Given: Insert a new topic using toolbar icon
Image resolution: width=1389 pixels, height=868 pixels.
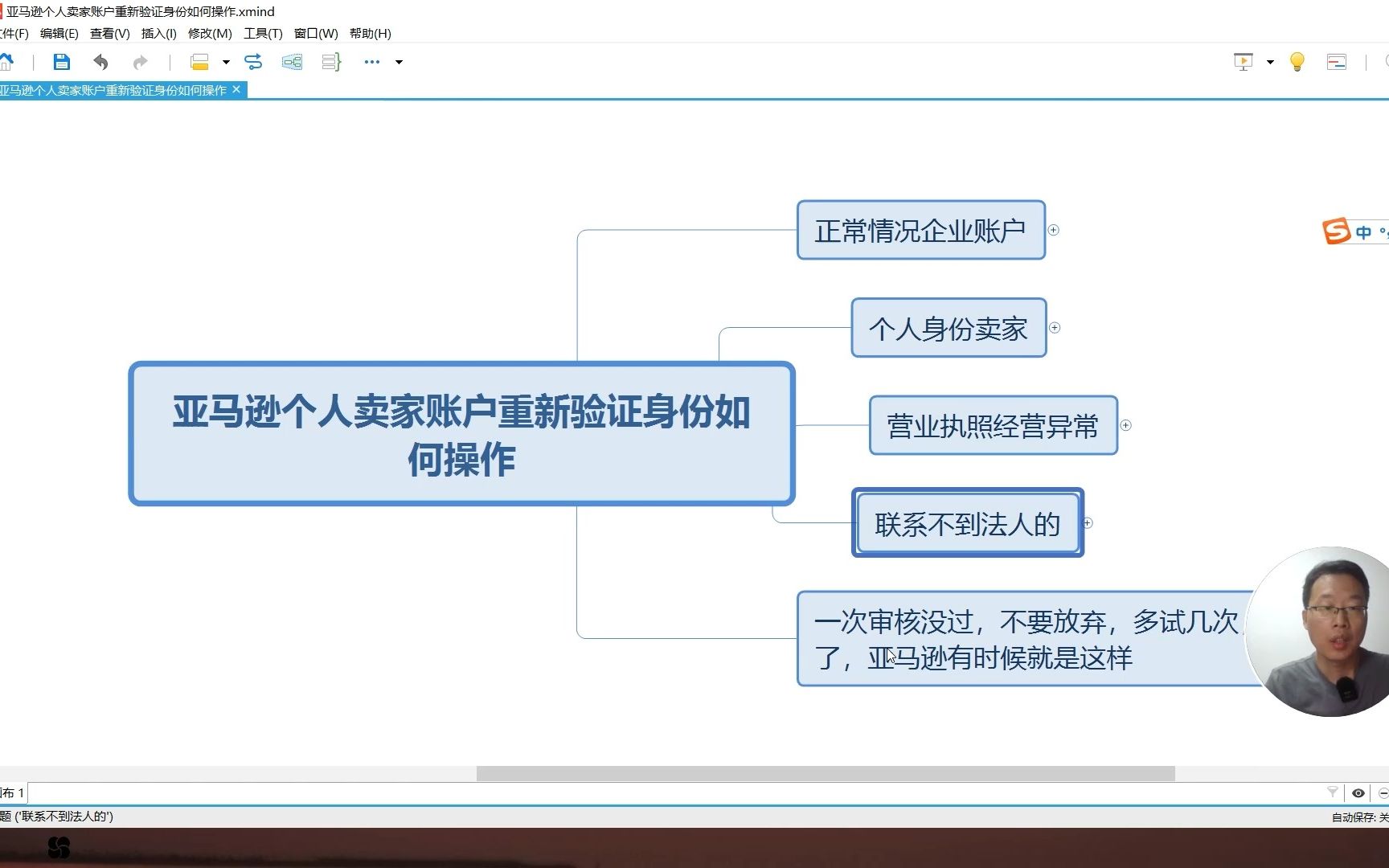Looking at the screenshot, I should click(x=199, y=62).
